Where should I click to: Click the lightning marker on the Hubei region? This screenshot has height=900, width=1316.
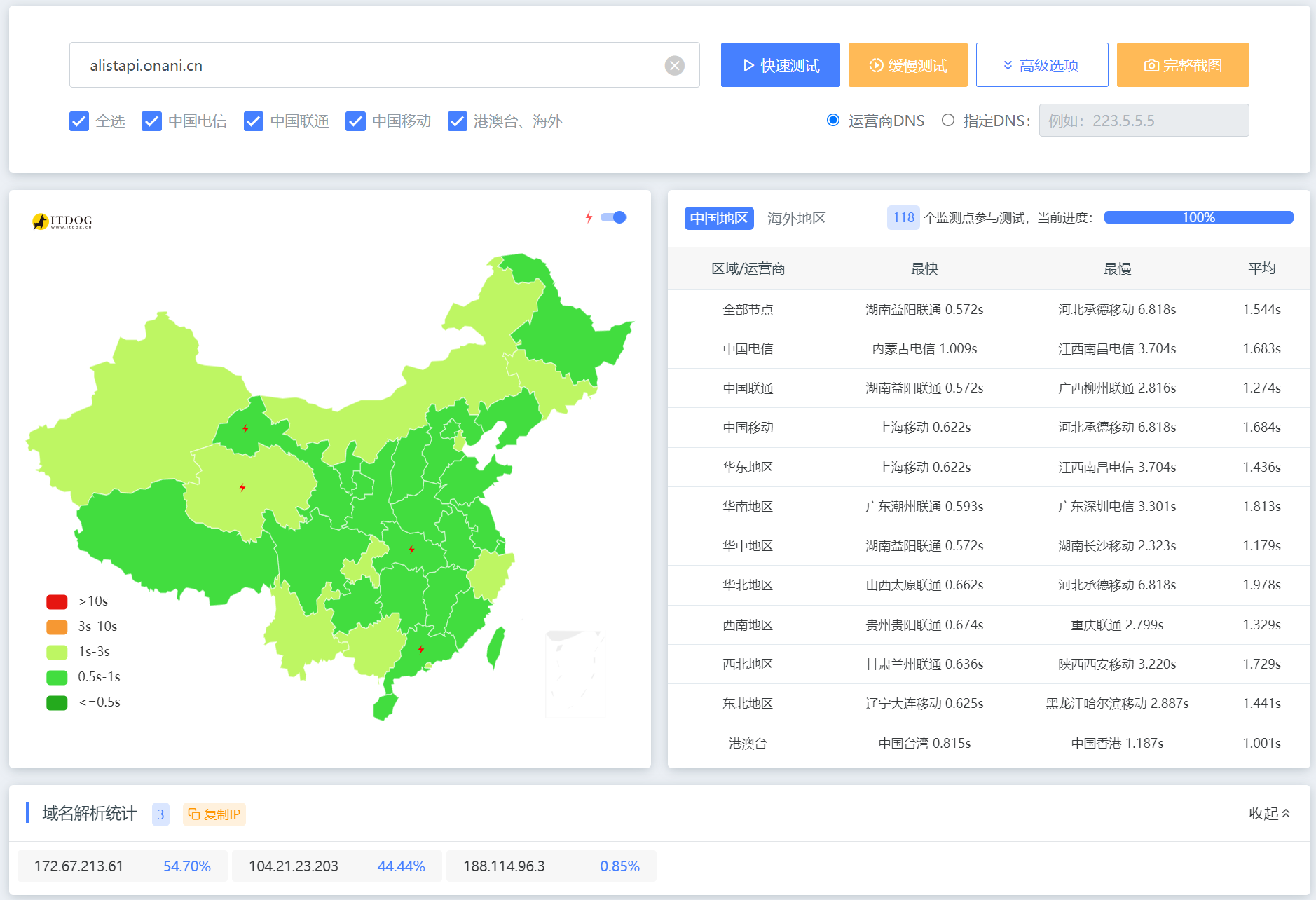(x=411, y=550)
